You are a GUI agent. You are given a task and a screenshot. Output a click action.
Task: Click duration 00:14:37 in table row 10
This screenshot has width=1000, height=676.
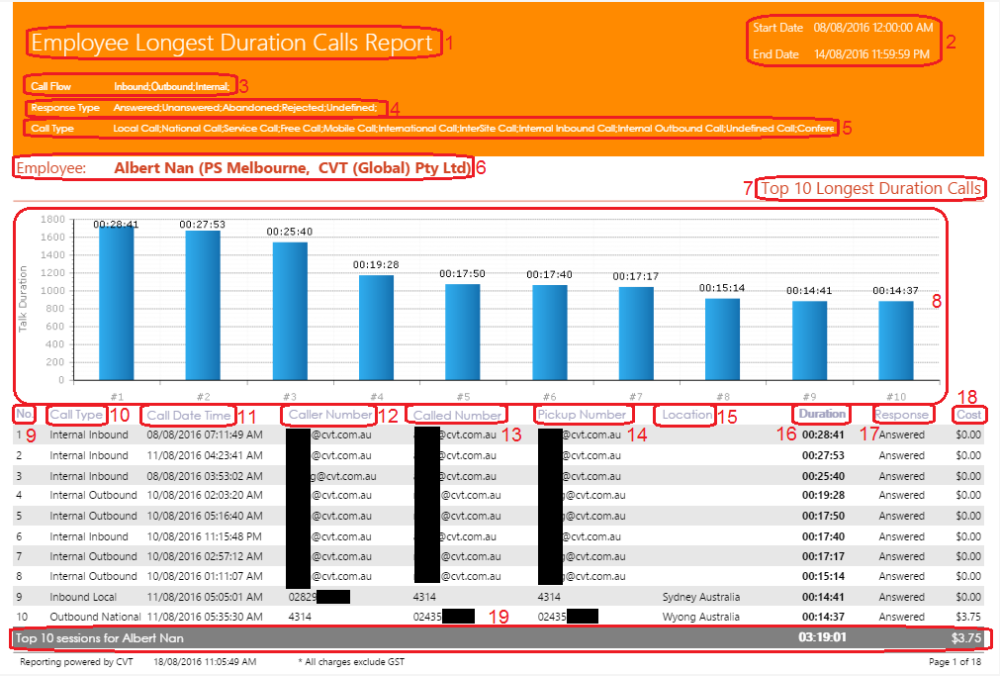(823, 617)
